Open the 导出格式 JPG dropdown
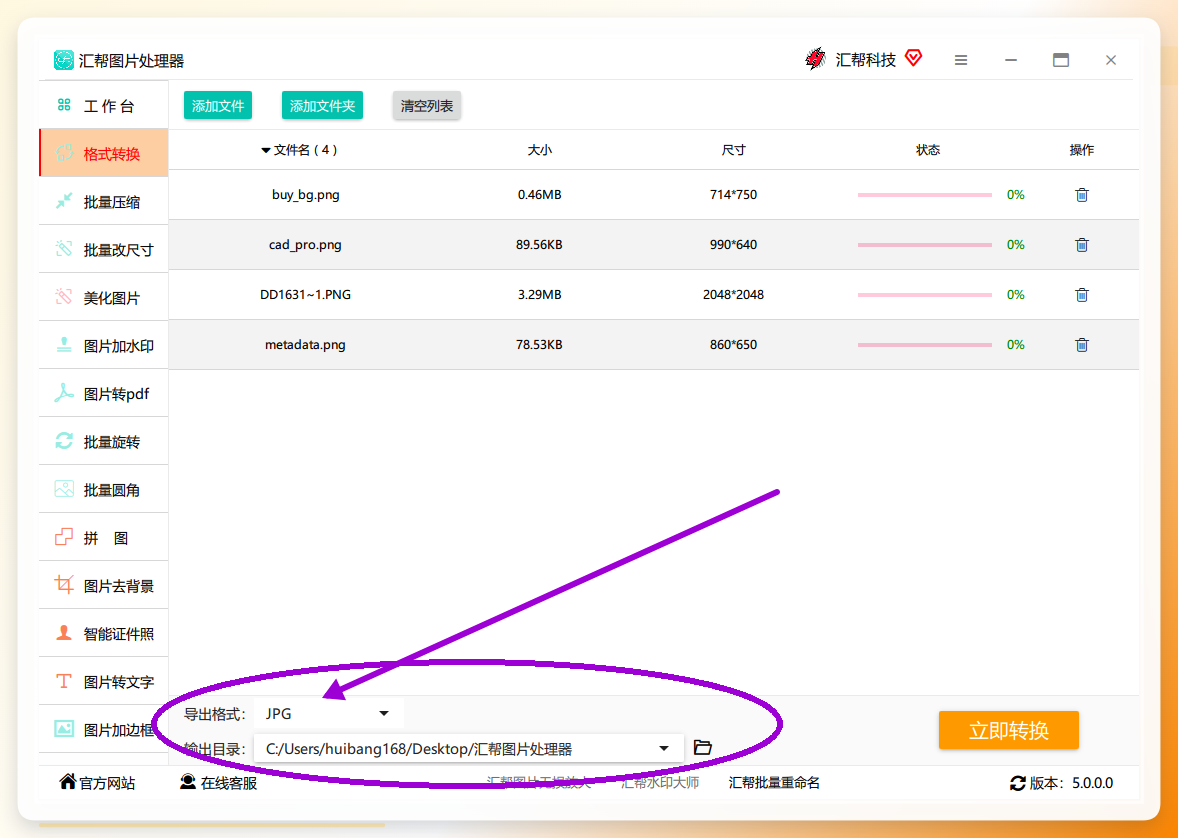Screen dimensions: 1178x838 pos(328,714)
